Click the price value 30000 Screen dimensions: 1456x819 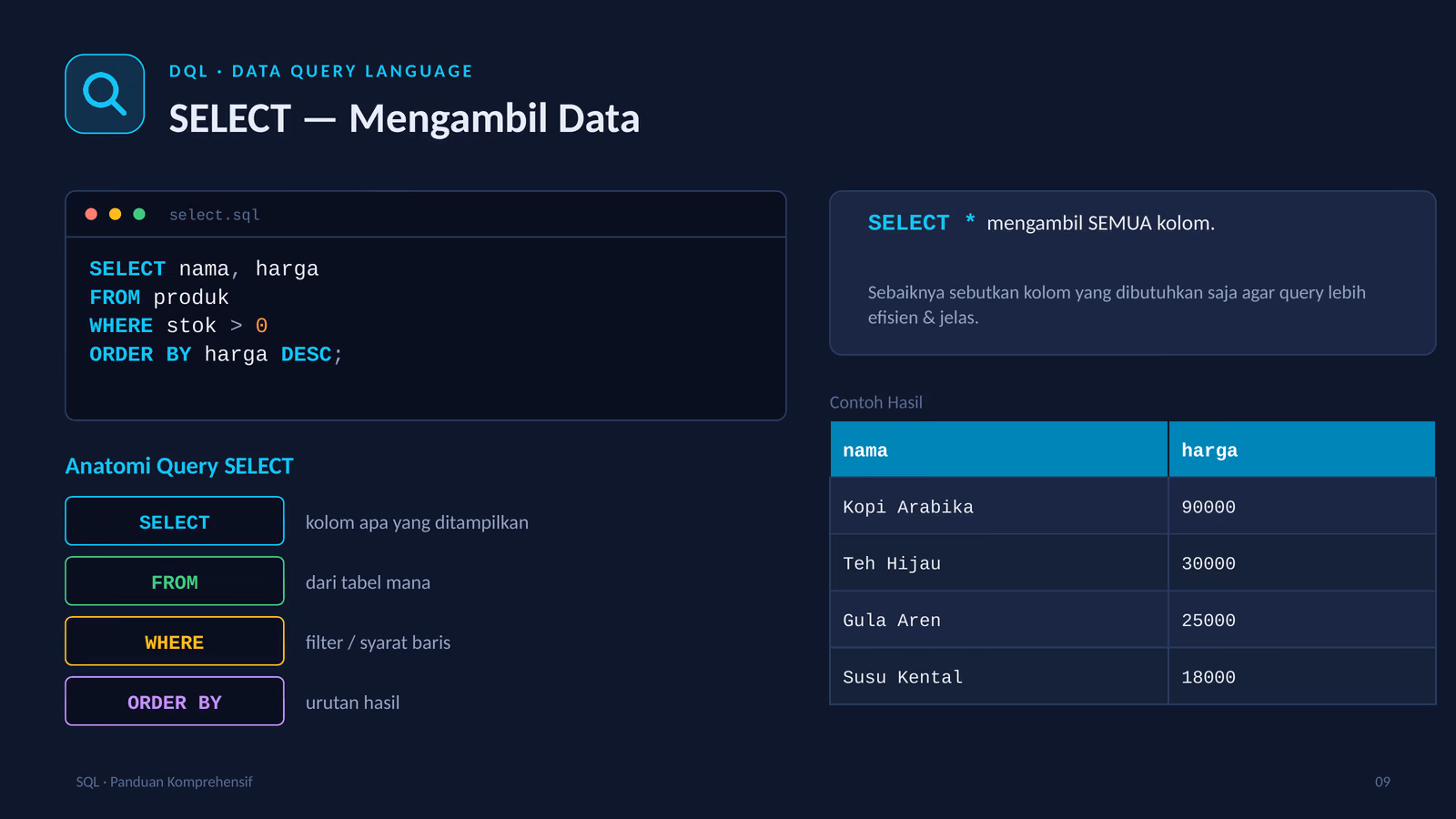(1208, 563)
